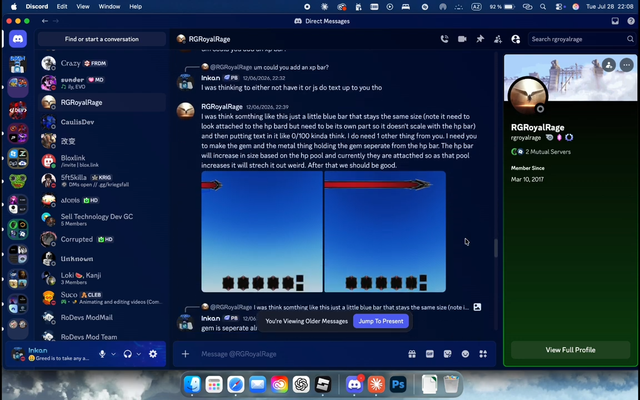Open DM with 改变
The height and width of the screenshot is (400, 640).
[102, 141]
